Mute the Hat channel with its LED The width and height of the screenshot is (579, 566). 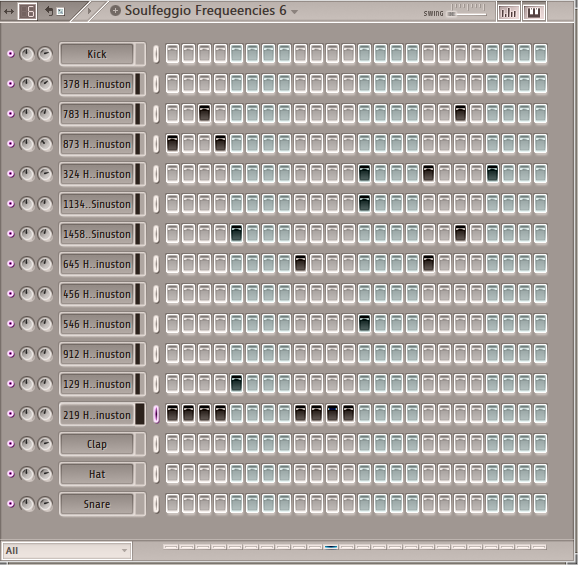pos(11,474)
